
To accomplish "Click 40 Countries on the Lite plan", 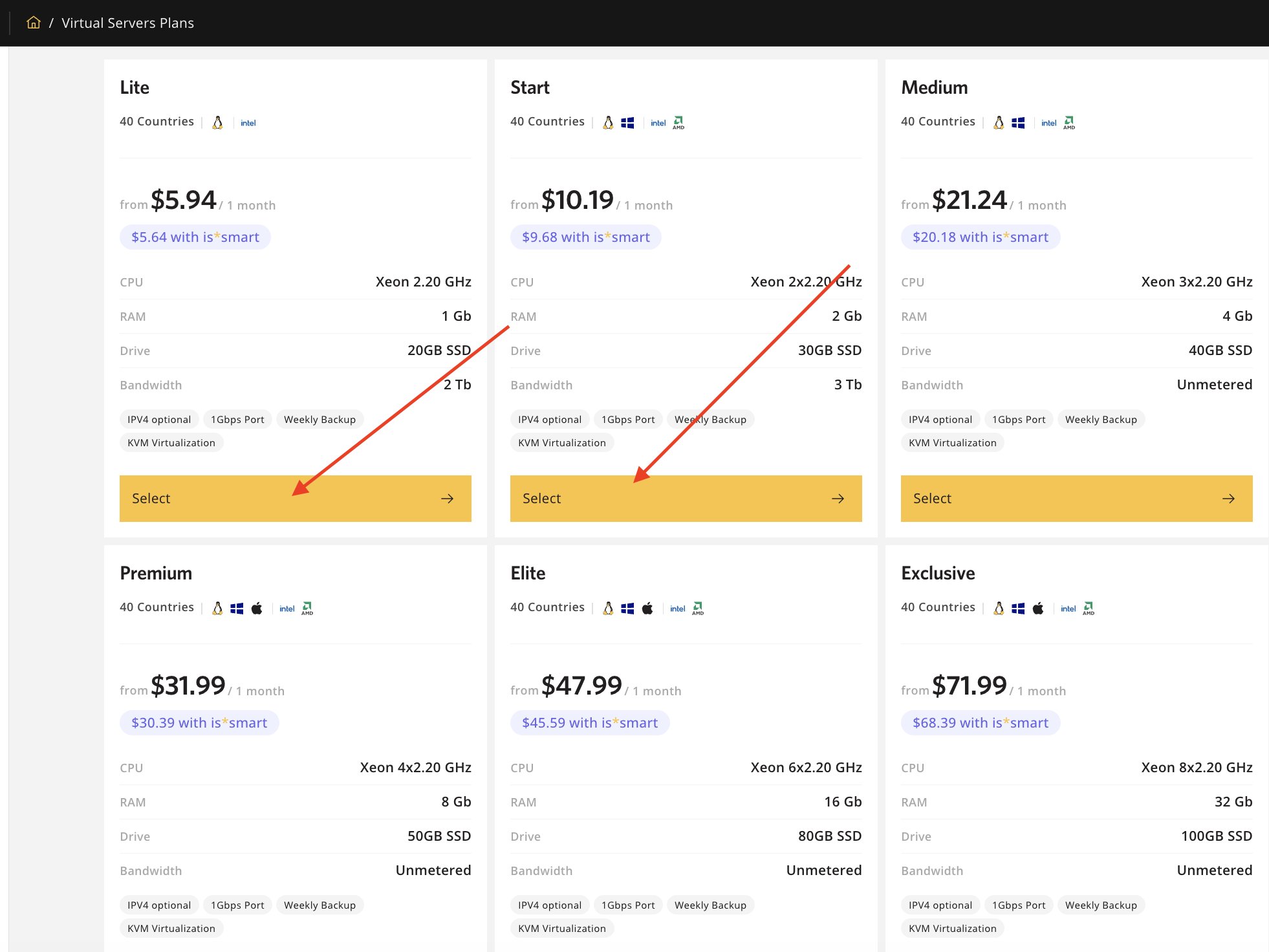I will pyautogui.click(x=157, y=122).
